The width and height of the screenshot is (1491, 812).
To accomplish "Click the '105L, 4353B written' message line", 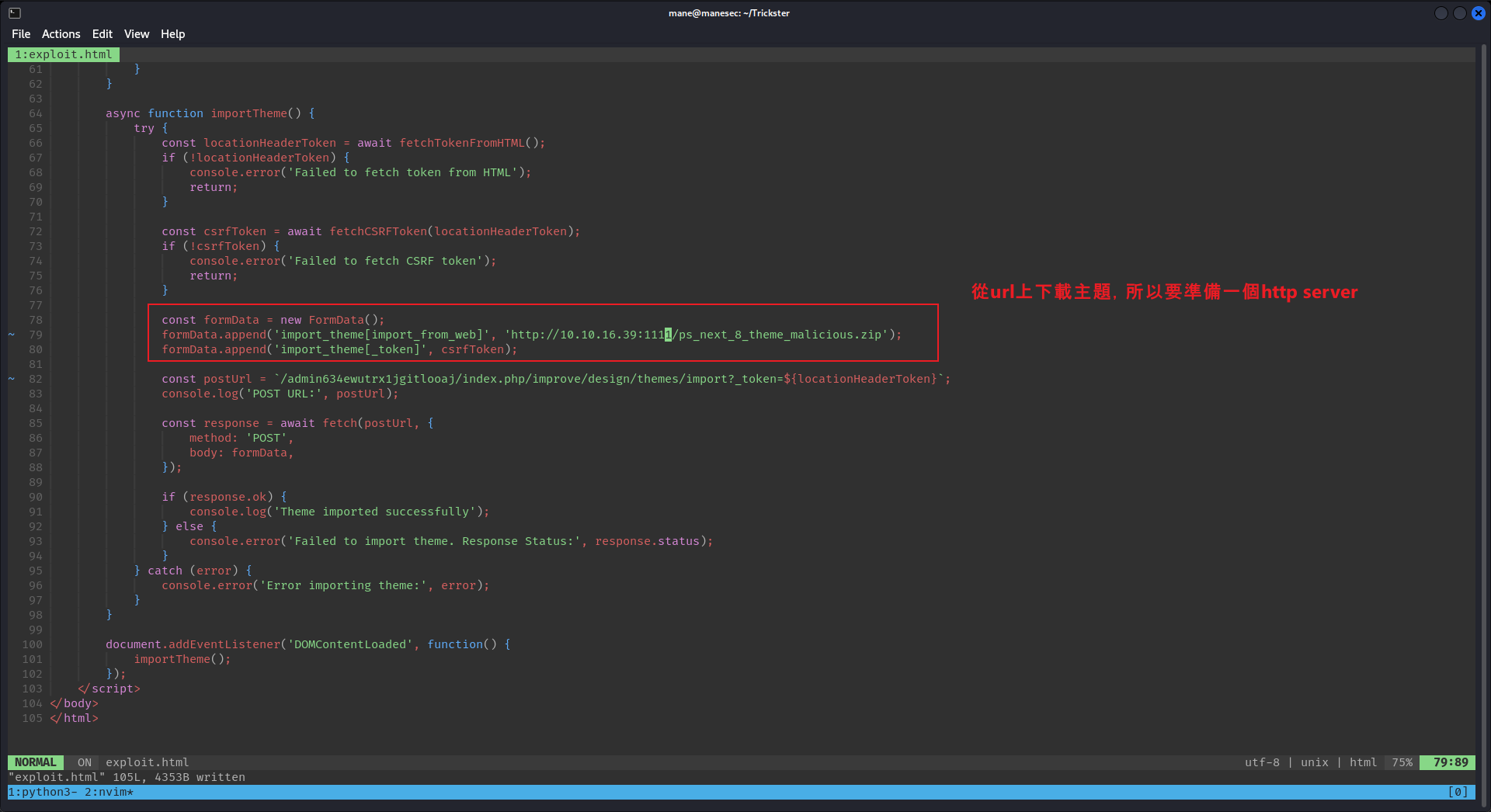I will pyautogui.click(x=127, y=777).
